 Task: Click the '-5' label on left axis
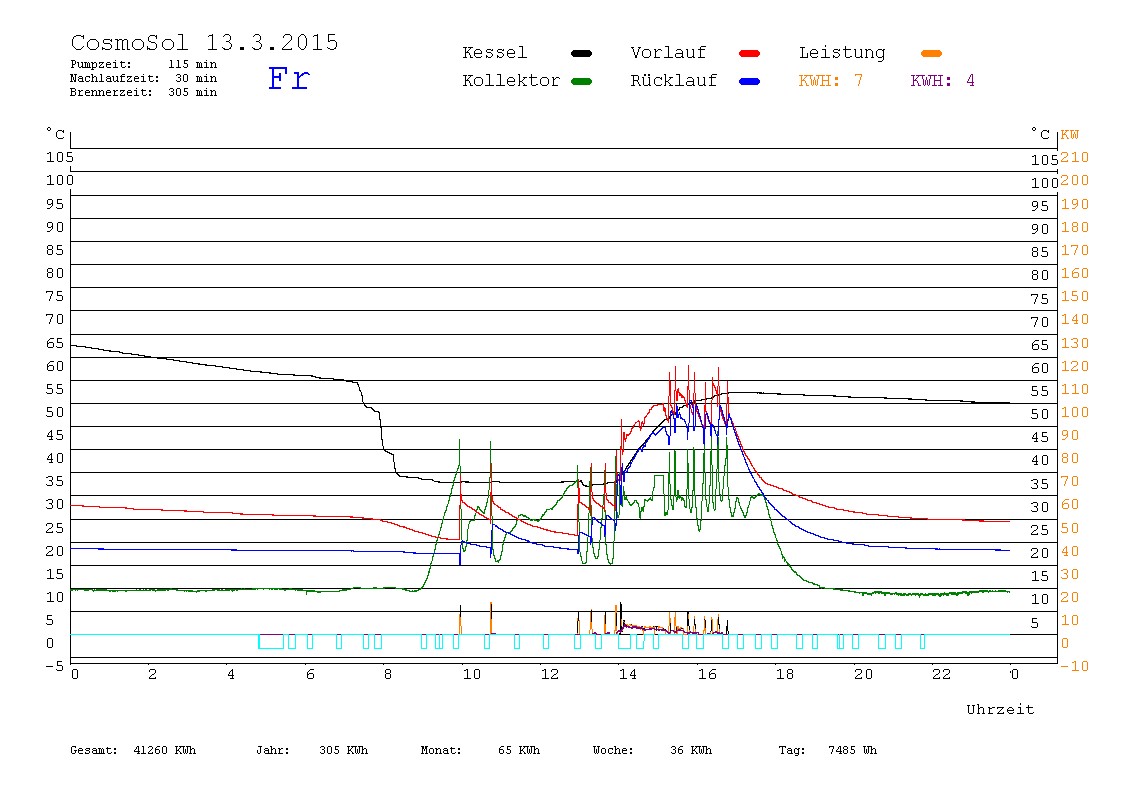55,666
